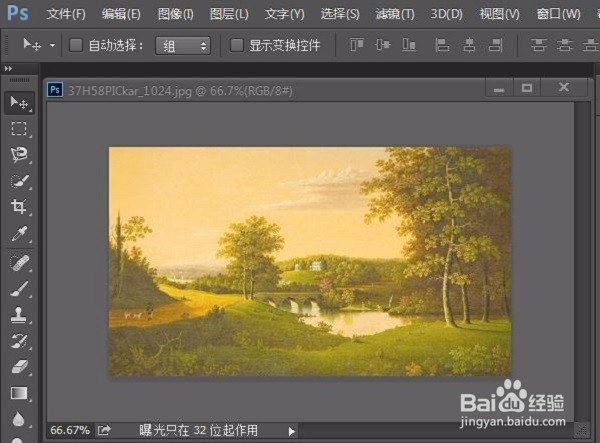Image resolution: width=600 pixels, height=443 pixels.
Task: Minimize the document window
Action: point(499,89)
